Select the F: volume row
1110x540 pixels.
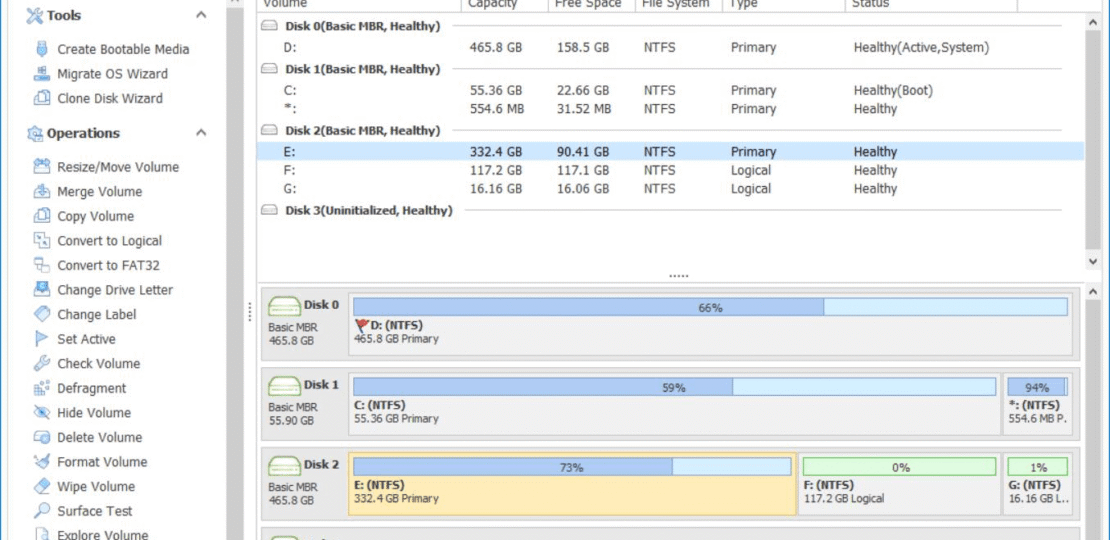click(x=670, y=170)
